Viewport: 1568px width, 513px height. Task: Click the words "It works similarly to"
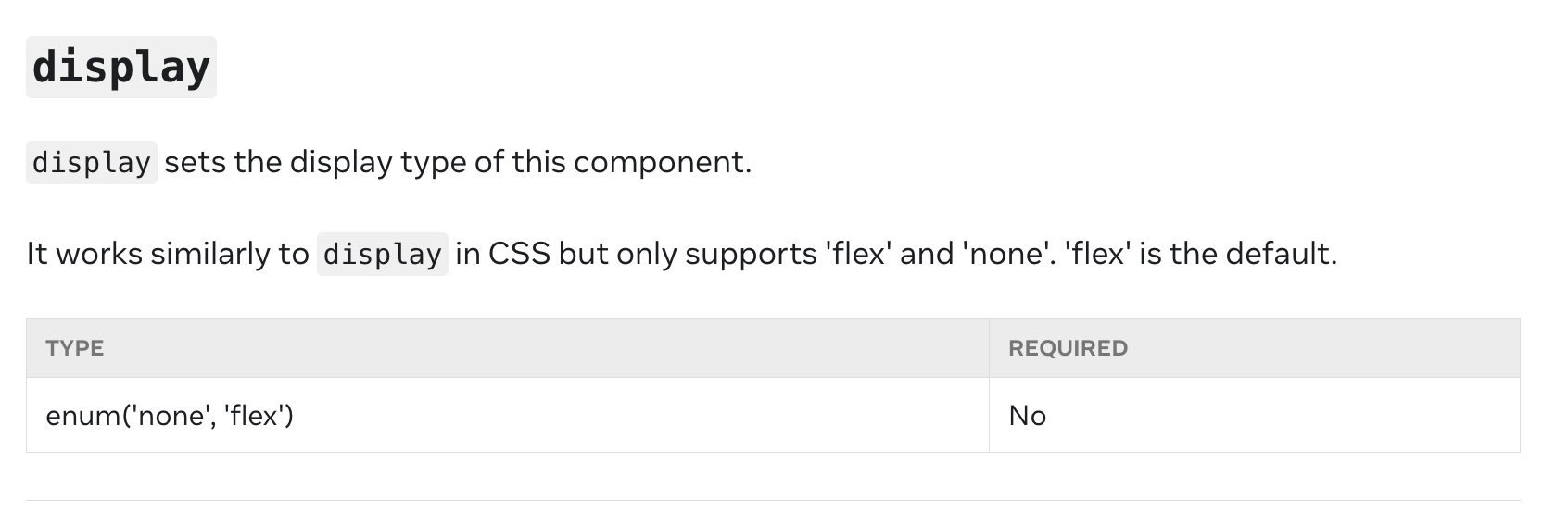pyautogui.click(x=167, y=254)
